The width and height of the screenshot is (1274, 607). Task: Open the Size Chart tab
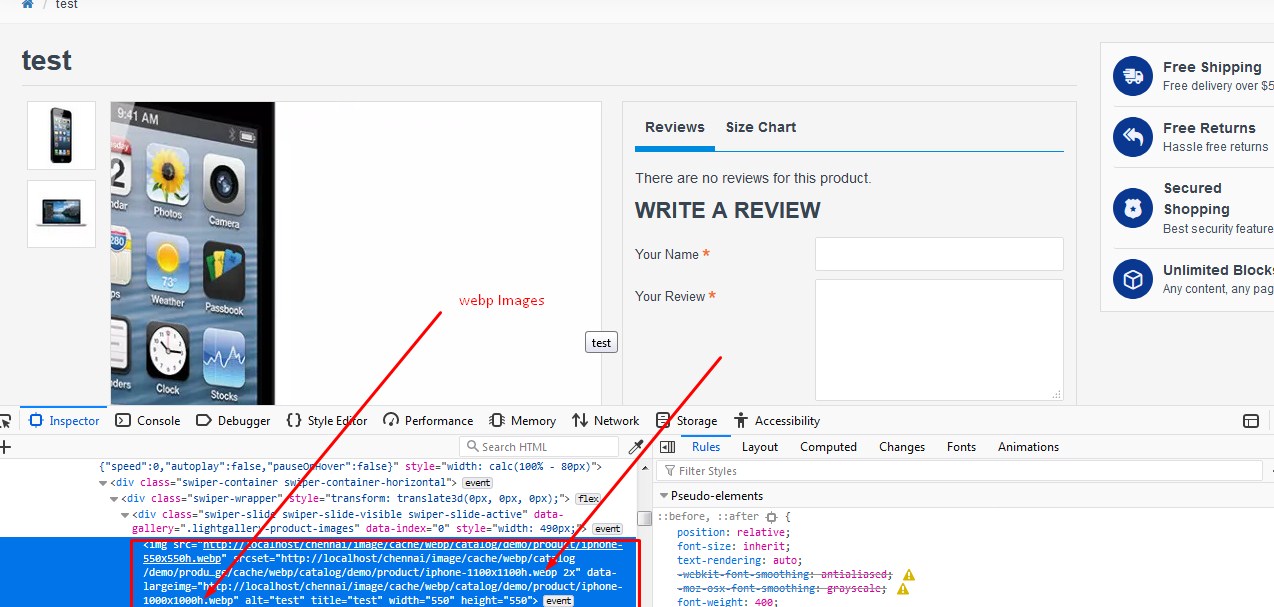[x=761, y=128]
